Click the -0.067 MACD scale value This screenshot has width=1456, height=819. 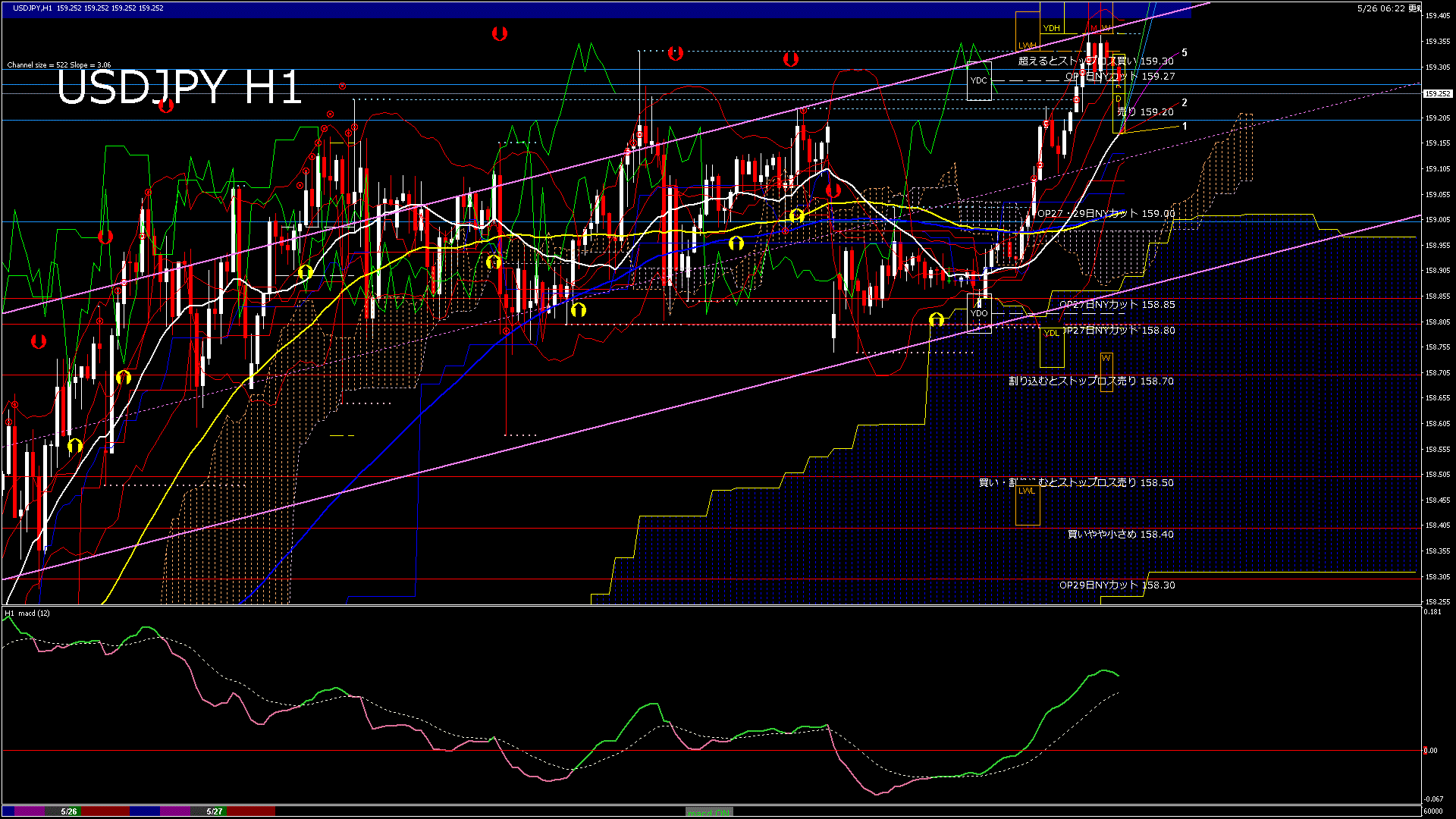[1434, 799]
